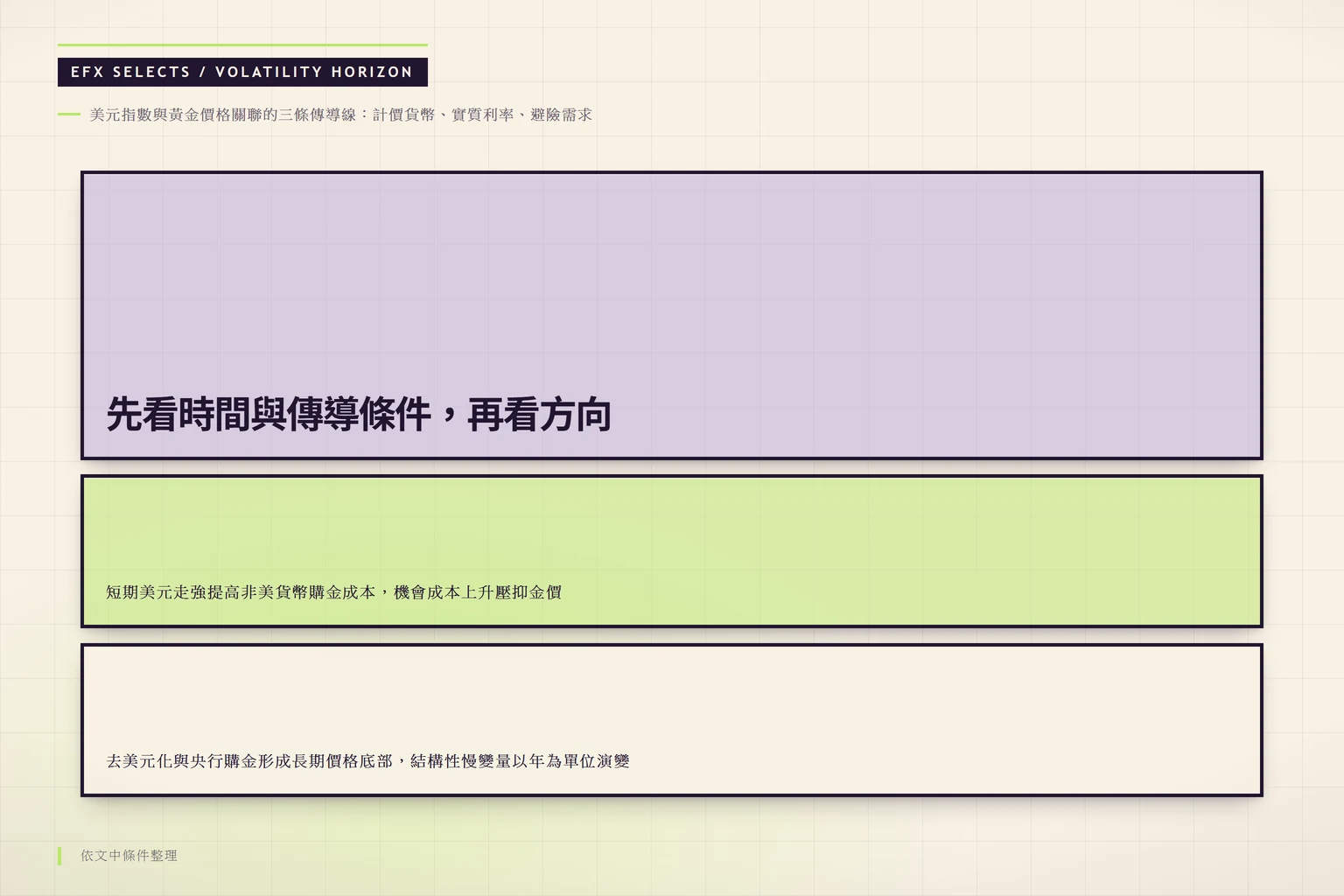The width and height of the screenshot is (1344, 896).
Task: Click the green card text 短期美元走強提高非美貨幣購金成本
Action: [x=333, y=592]
